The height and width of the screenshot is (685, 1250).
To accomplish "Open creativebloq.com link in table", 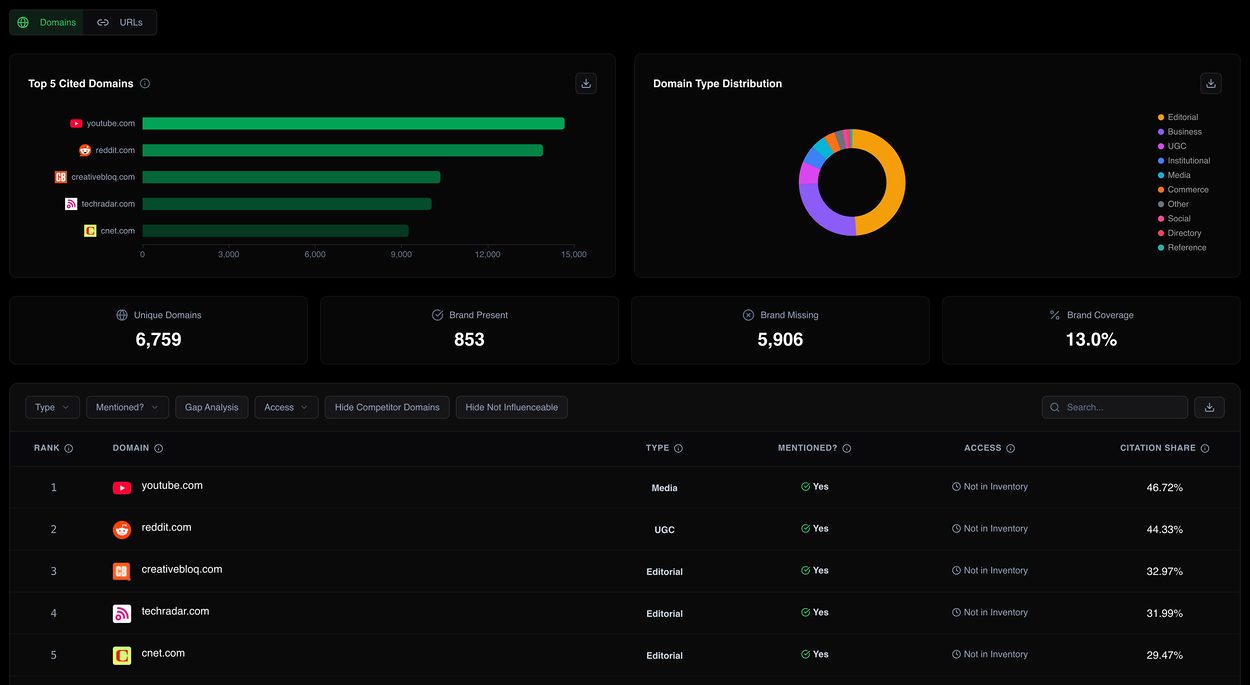I will tap(182, 570).
